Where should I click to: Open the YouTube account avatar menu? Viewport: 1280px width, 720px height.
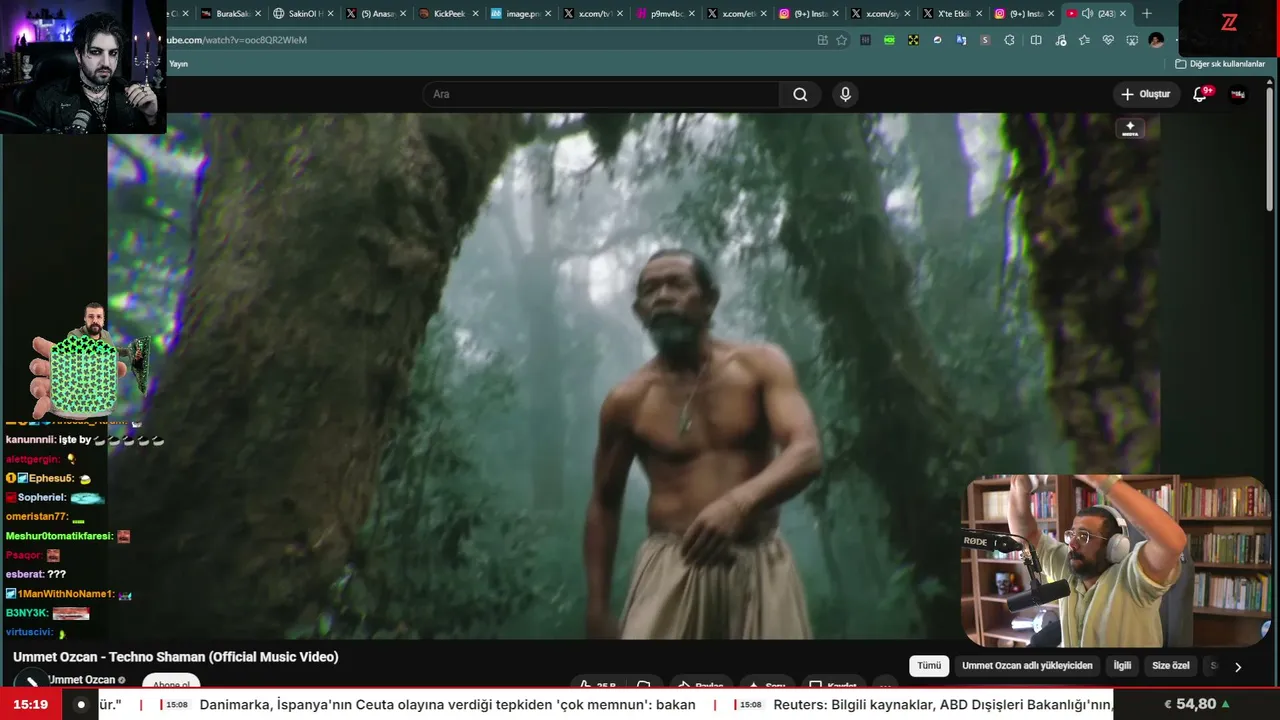[1238, 94]
